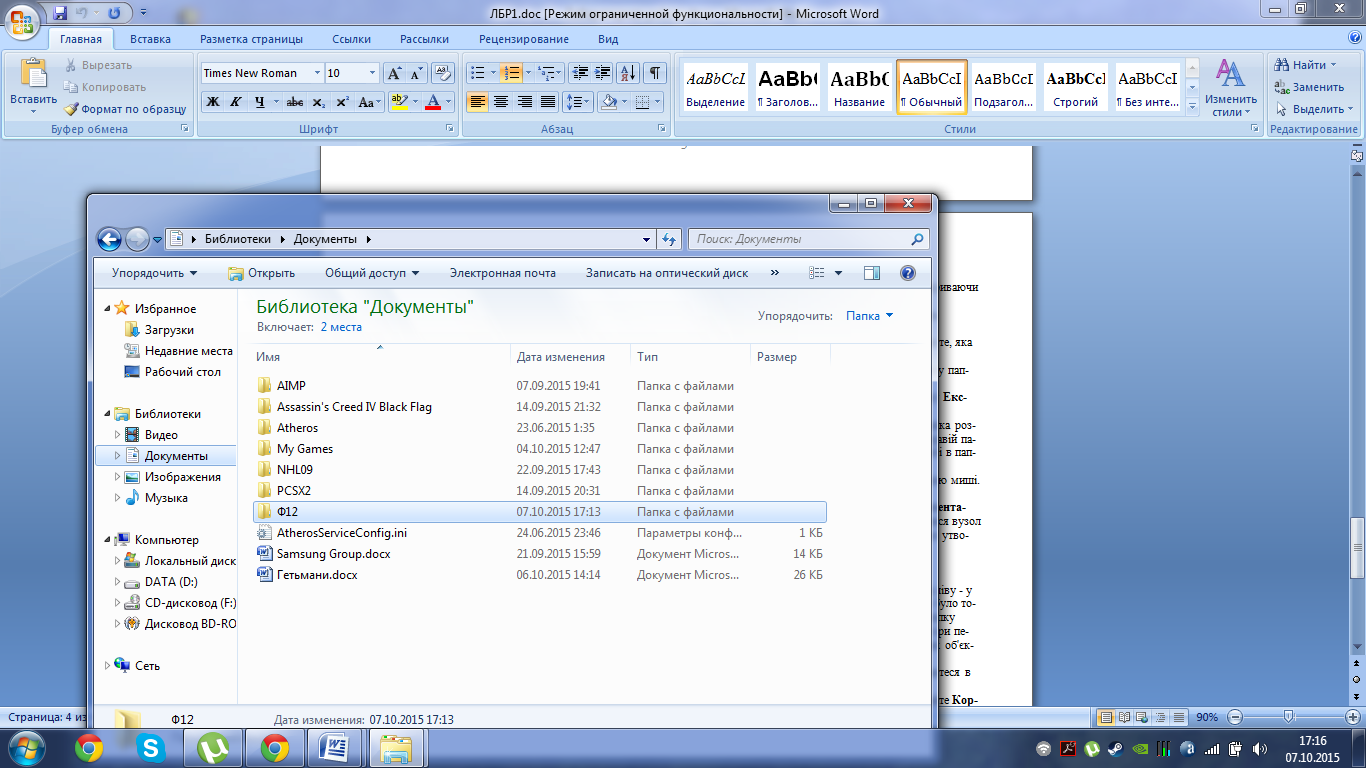Open the Общий доступ dropdown
The height and width of the screenshot is (768, 1366).
(372, 273)
